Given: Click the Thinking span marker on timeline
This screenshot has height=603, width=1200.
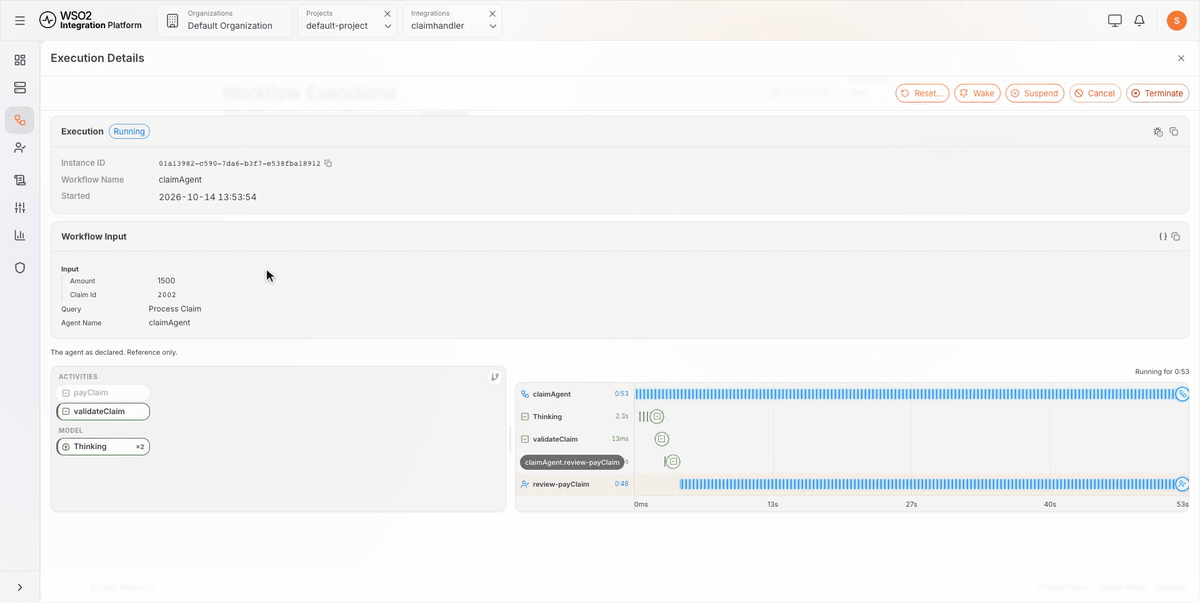Looking at the screenshot, I should [x=657, y=416].
